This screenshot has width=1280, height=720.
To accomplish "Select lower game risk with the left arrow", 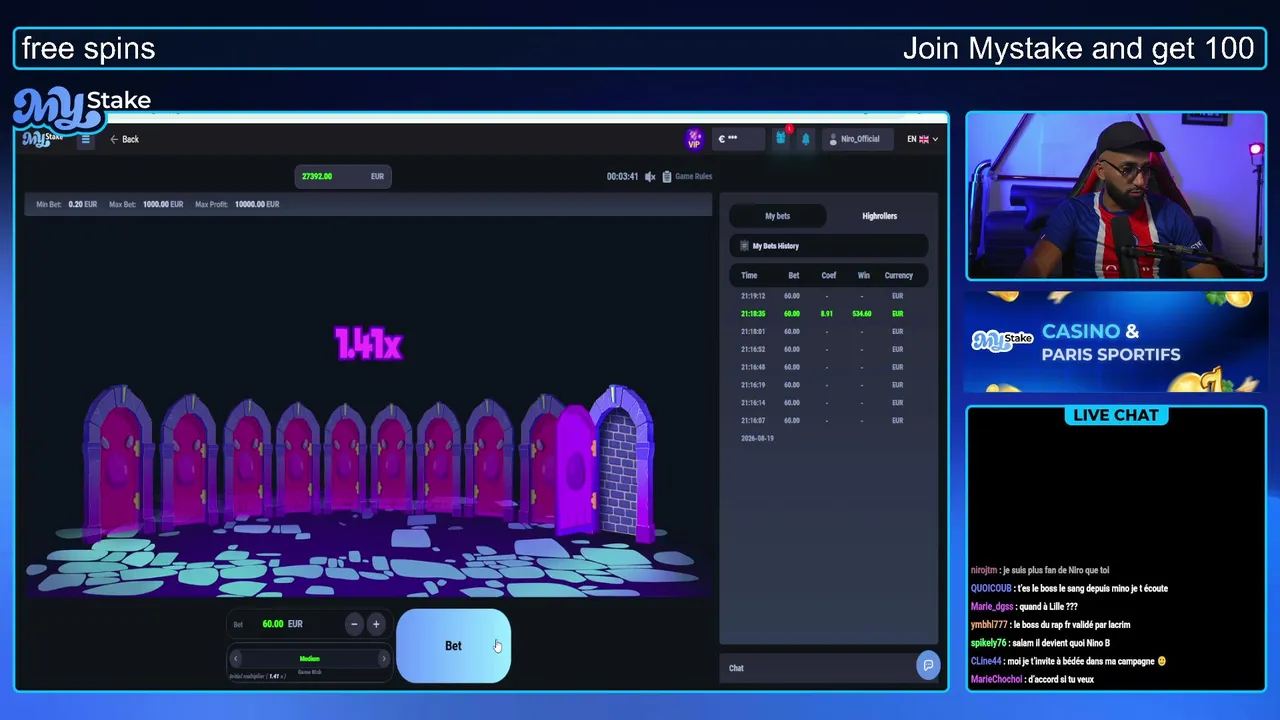I will [236, 658].
